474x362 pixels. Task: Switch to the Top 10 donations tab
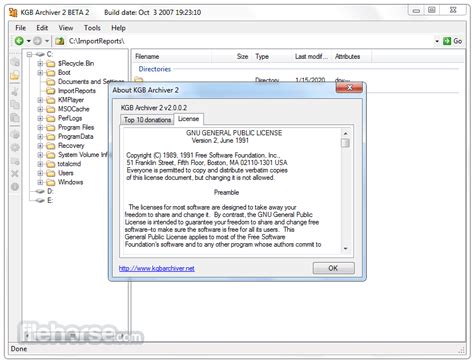point(147,120)
